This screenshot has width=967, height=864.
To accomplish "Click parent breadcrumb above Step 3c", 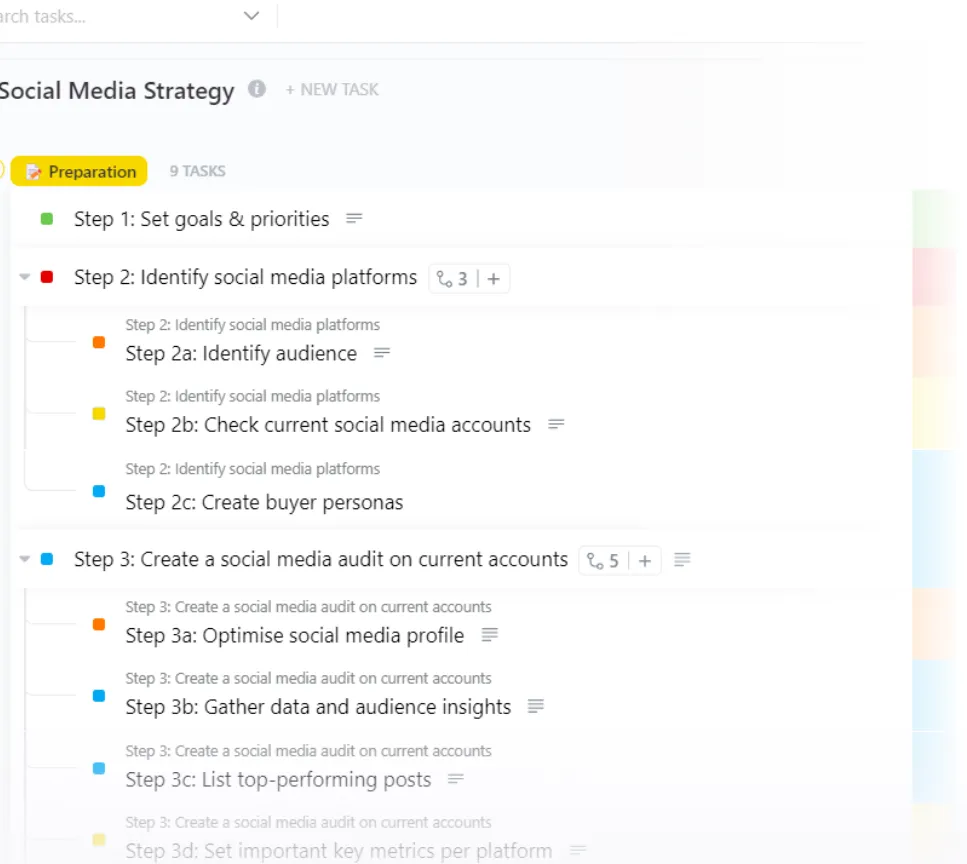I will (308, 752).
